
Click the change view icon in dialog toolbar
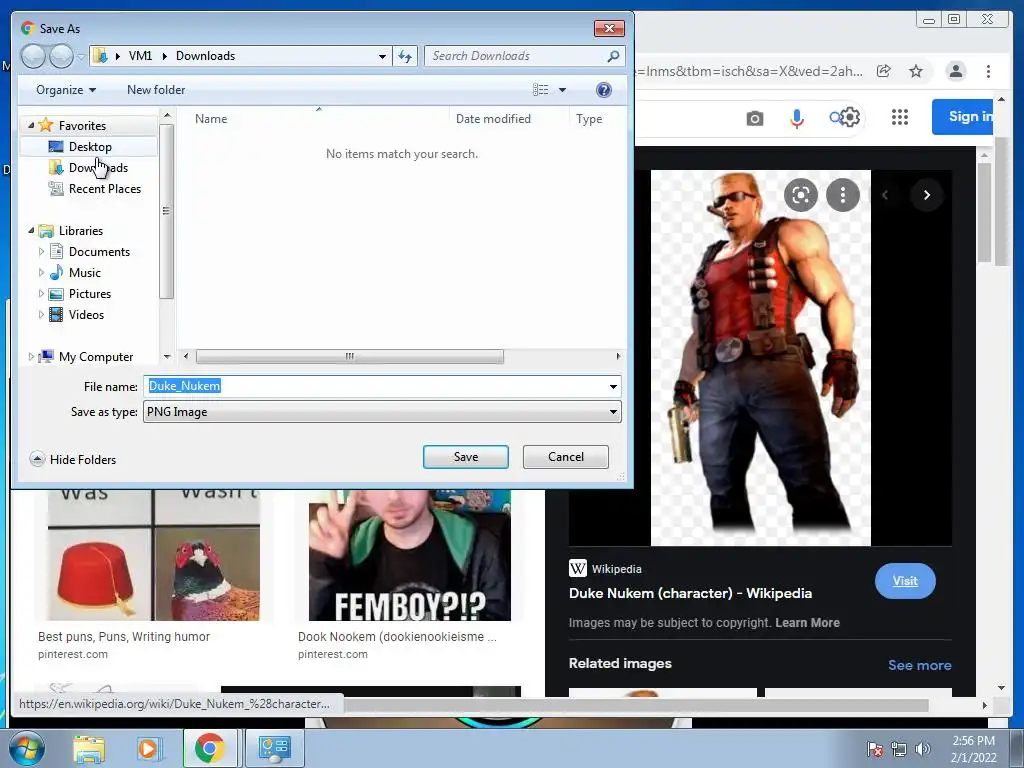pyautogui.click(x=541, y=90)
